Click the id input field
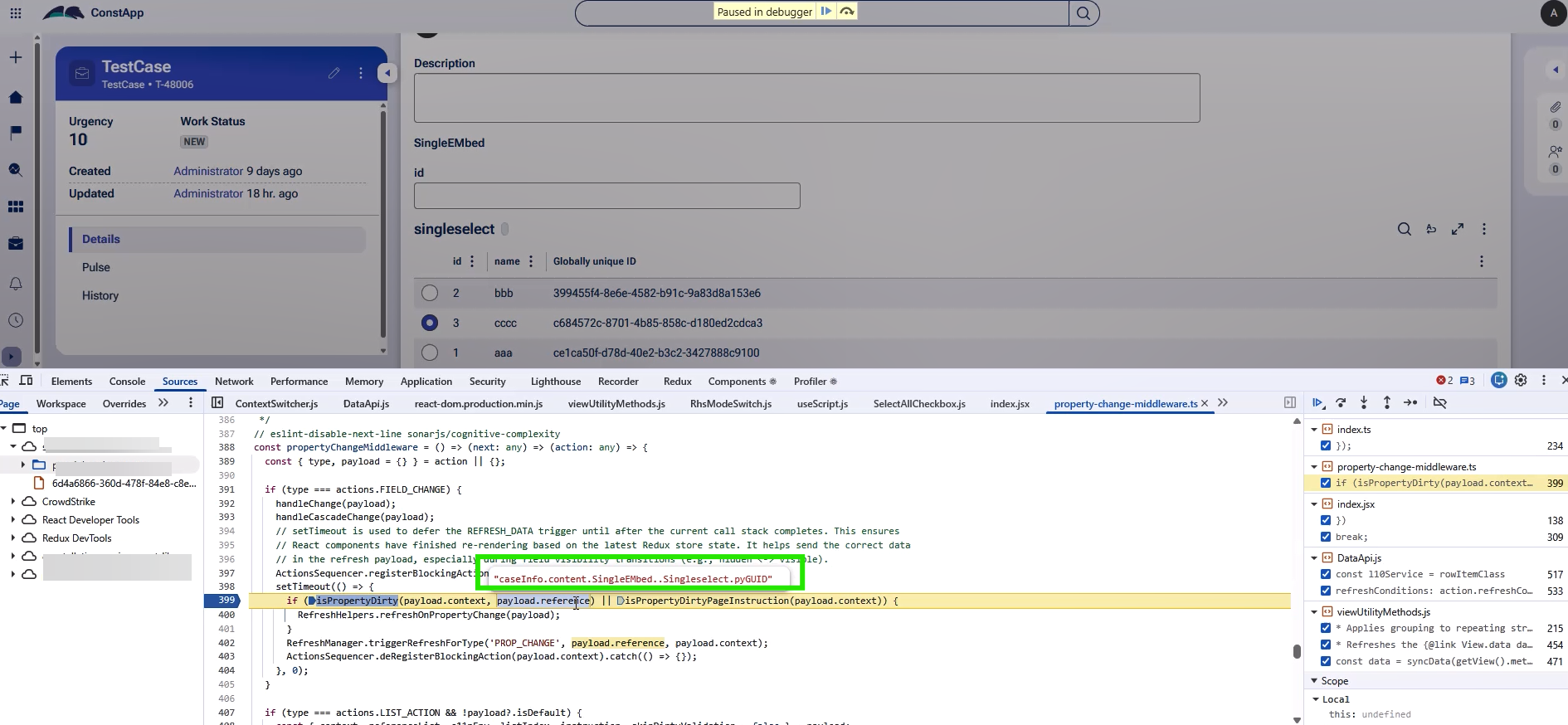1568x725 pixels. tap(606, 196)
